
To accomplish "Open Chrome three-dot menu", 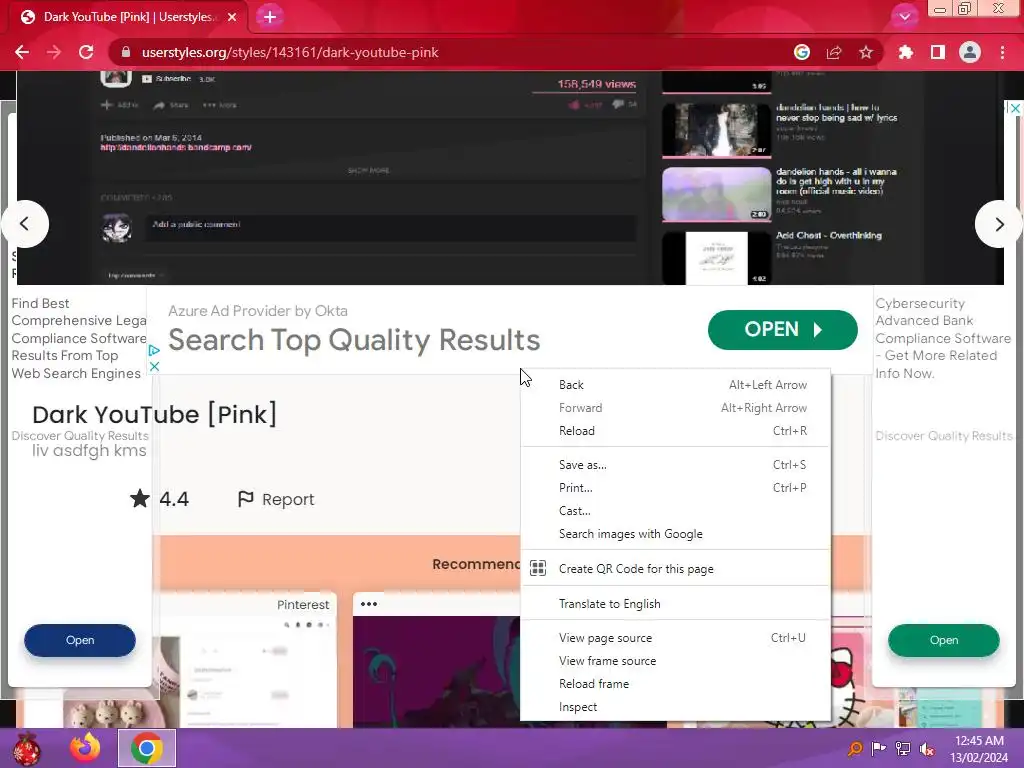I will coord(1002,52).
